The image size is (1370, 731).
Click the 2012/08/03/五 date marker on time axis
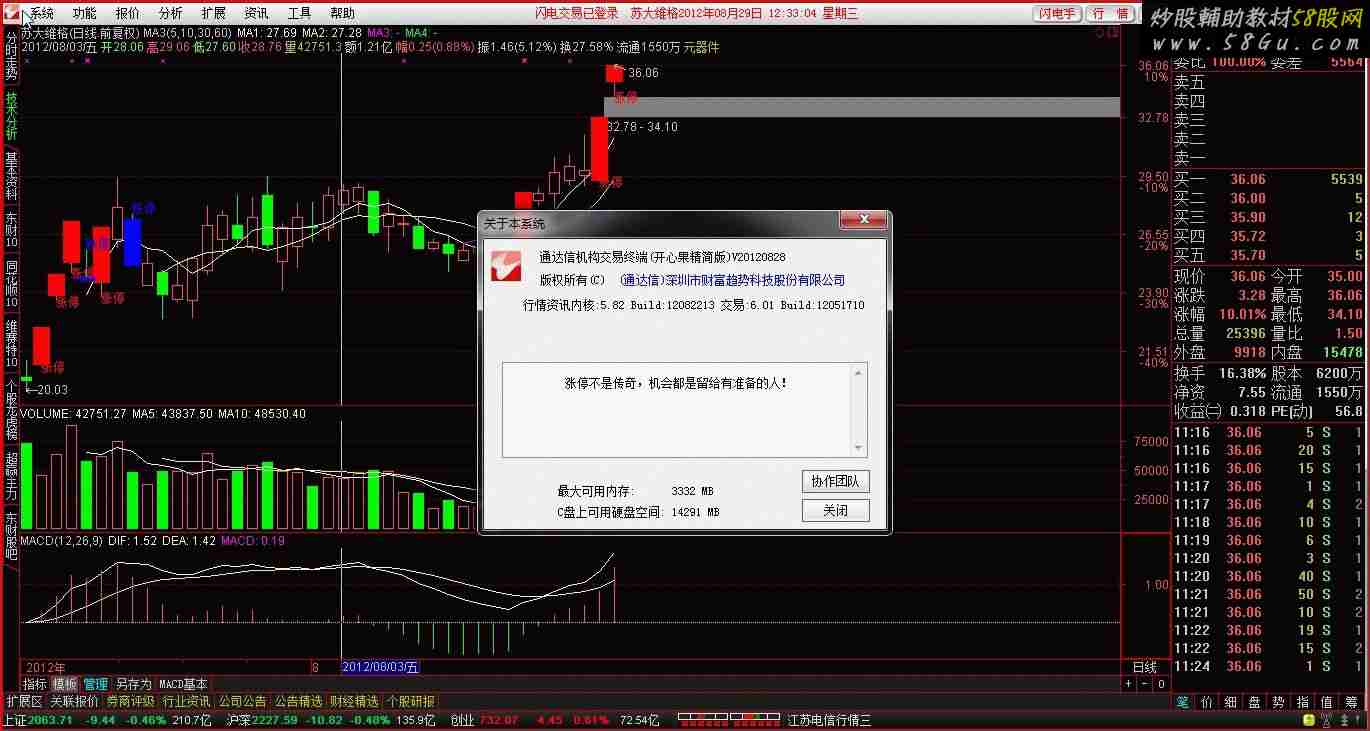381,667
